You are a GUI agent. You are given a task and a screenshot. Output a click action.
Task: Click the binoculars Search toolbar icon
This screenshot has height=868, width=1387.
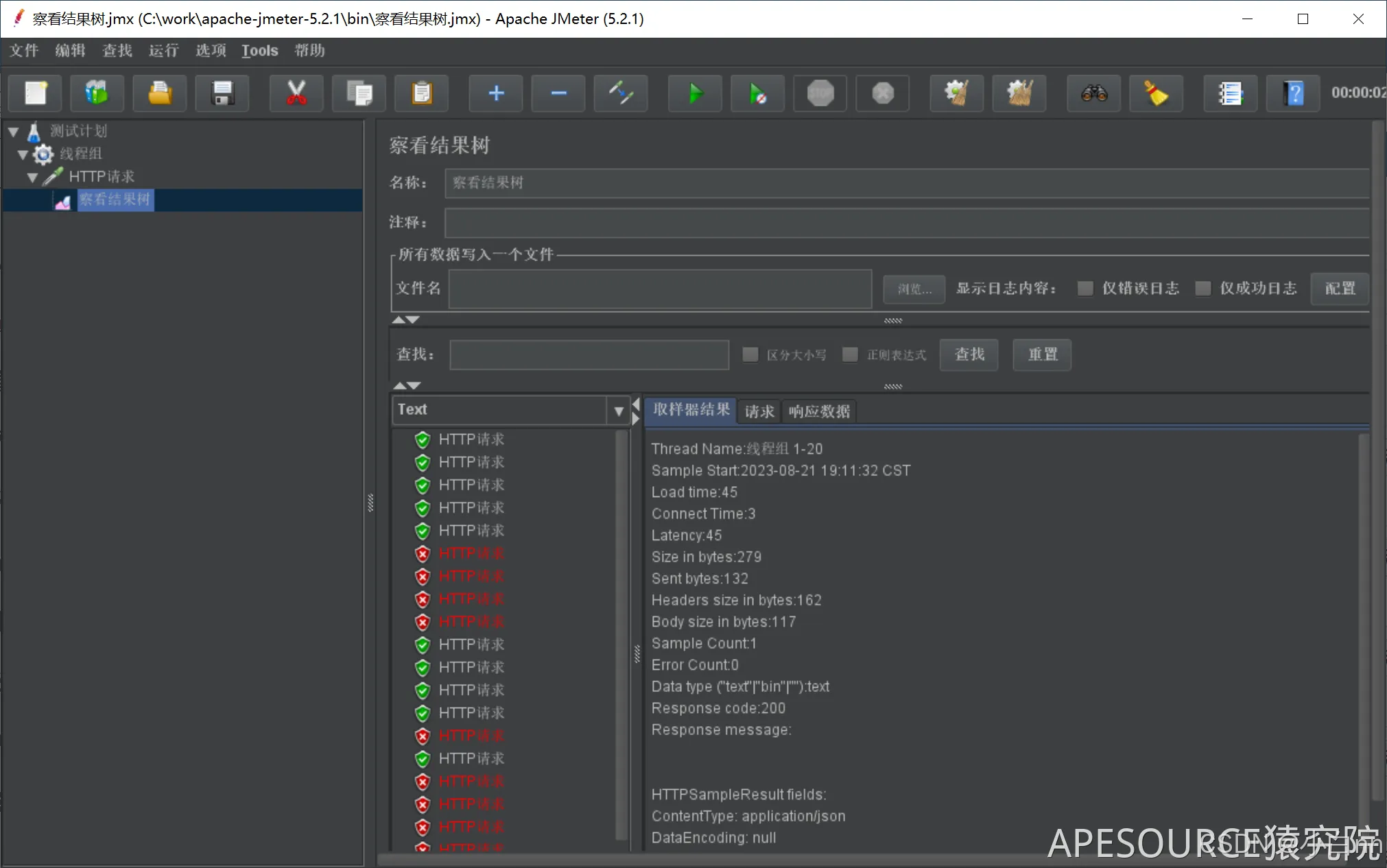pos(1094,93)
